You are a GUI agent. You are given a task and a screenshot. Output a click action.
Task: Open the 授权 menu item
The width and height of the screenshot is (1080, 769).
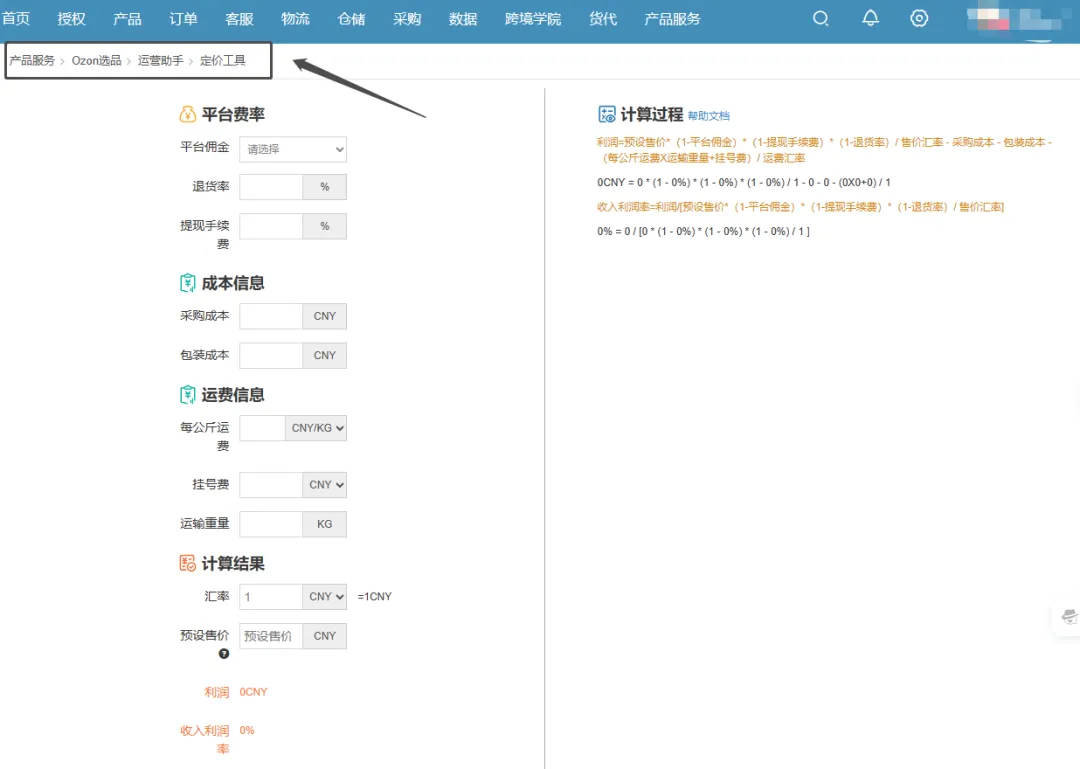coord(72,19)
